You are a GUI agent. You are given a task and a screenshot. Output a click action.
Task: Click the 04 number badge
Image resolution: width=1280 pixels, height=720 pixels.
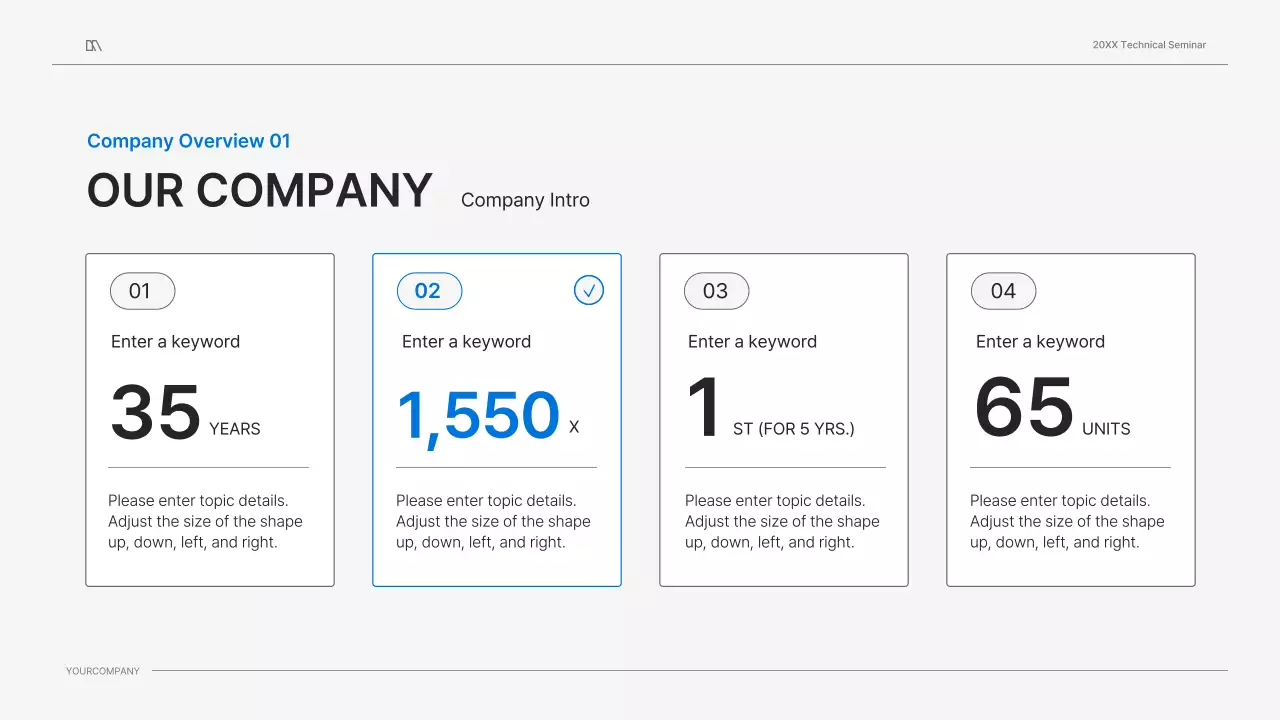click(x=1003, y=291)
